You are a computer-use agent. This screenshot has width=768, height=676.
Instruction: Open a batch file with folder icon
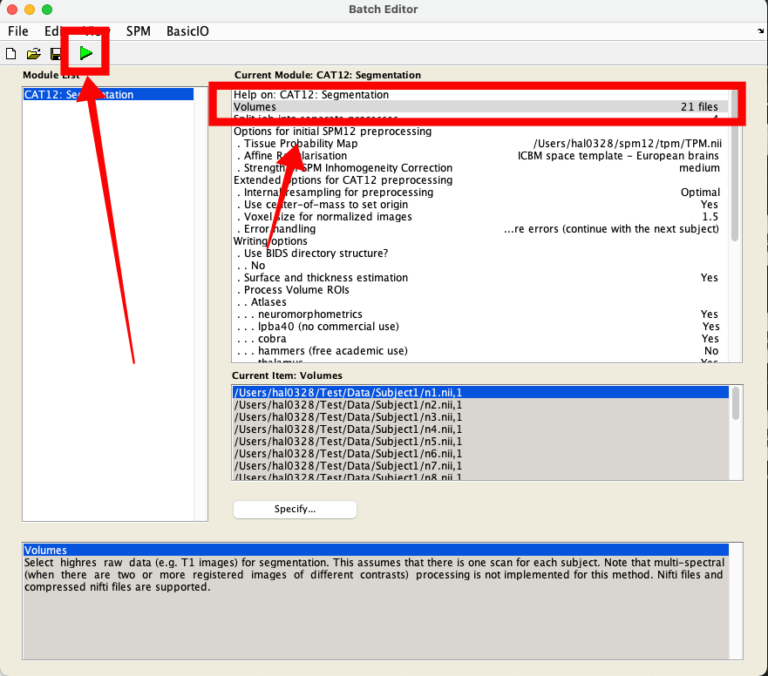click(33, 53)
